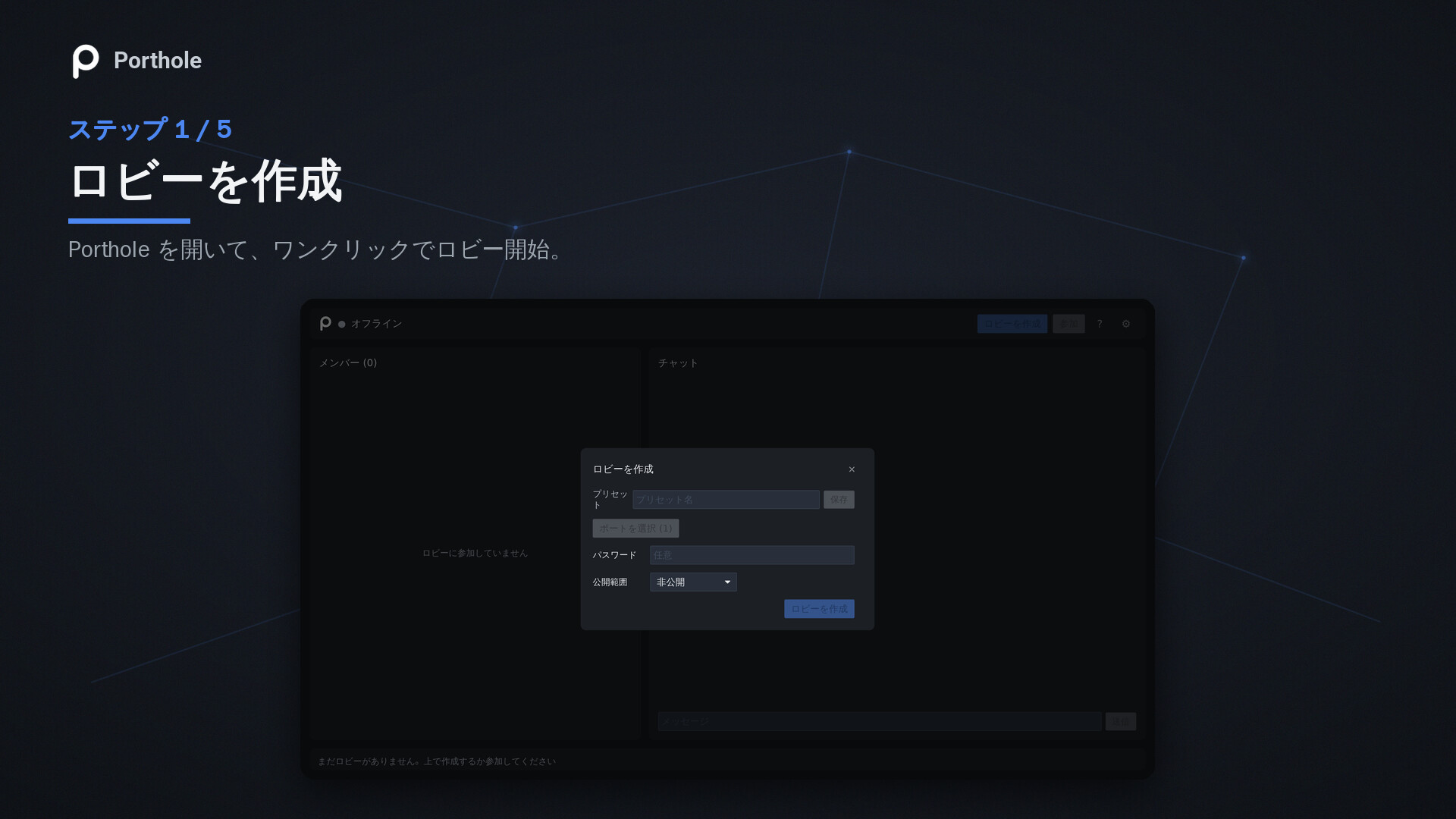Viewport: 1456px width, 819px height.
Task: Click the ロビーに参加していません message
Action: click(475, 554)
